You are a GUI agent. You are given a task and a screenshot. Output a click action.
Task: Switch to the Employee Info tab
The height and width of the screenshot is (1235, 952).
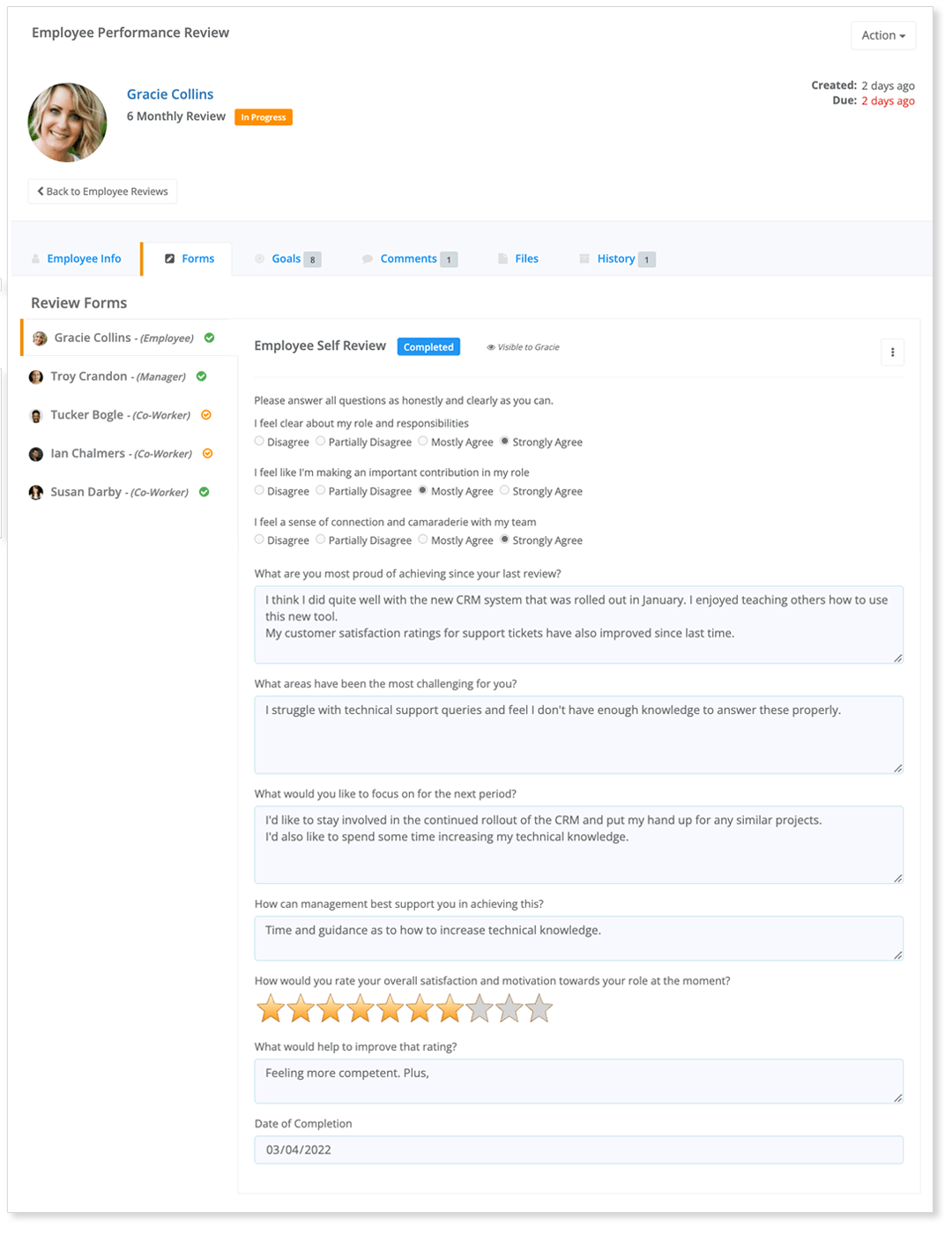pos(84,258)
